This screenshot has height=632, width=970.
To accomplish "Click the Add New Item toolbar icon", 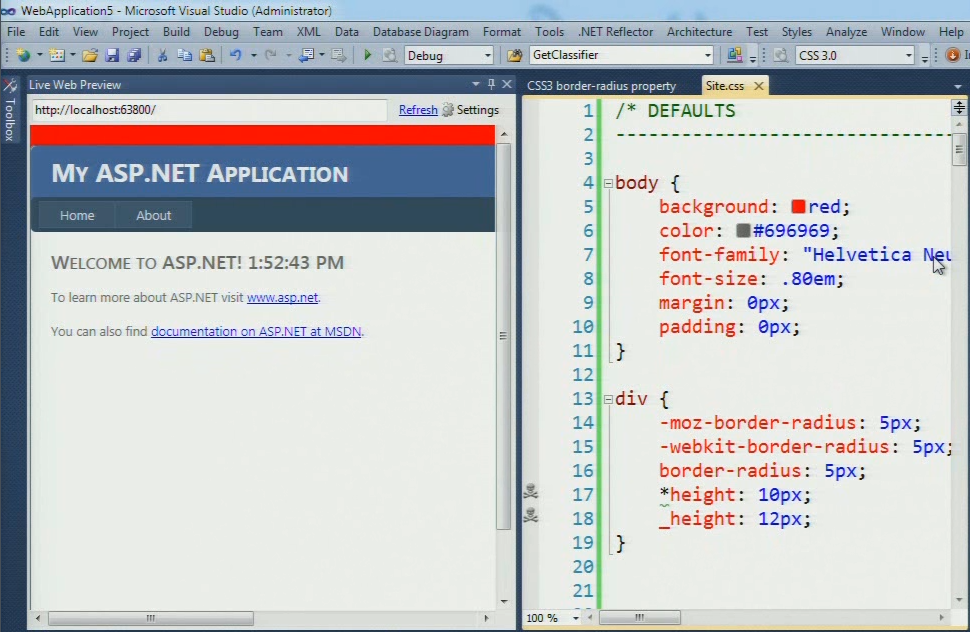I will (56, 56).
